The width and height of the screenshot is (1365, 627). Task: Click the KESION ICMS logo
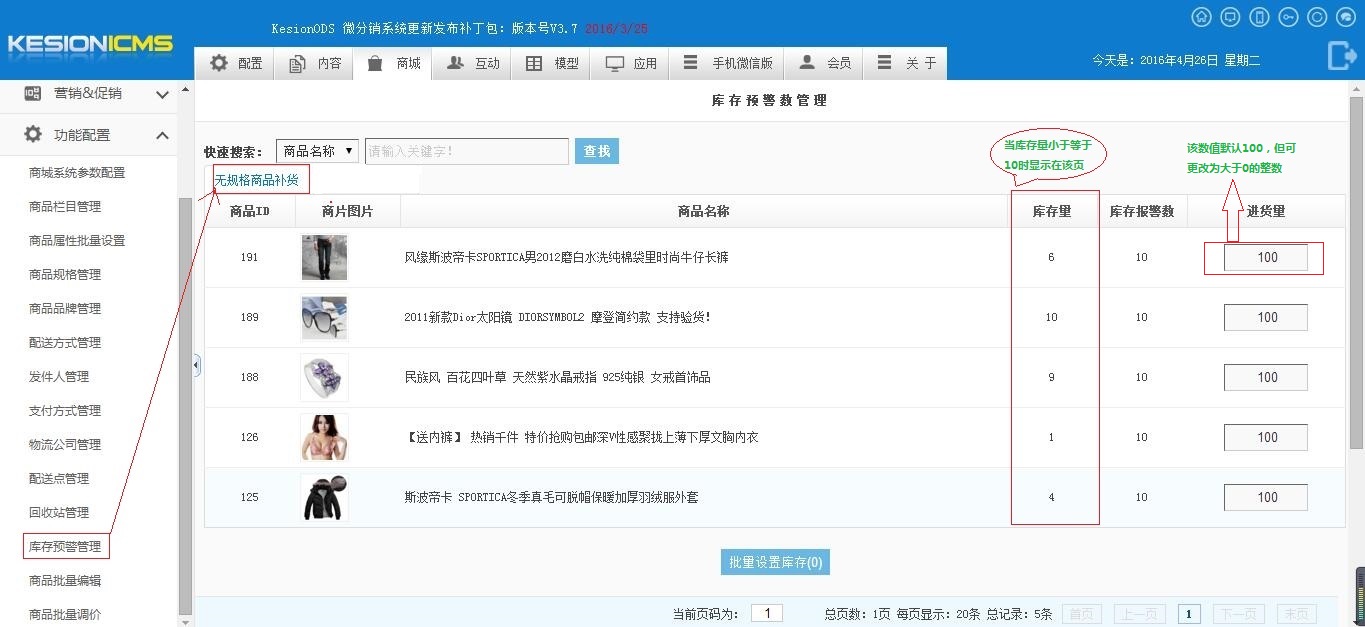coord(90,44)
